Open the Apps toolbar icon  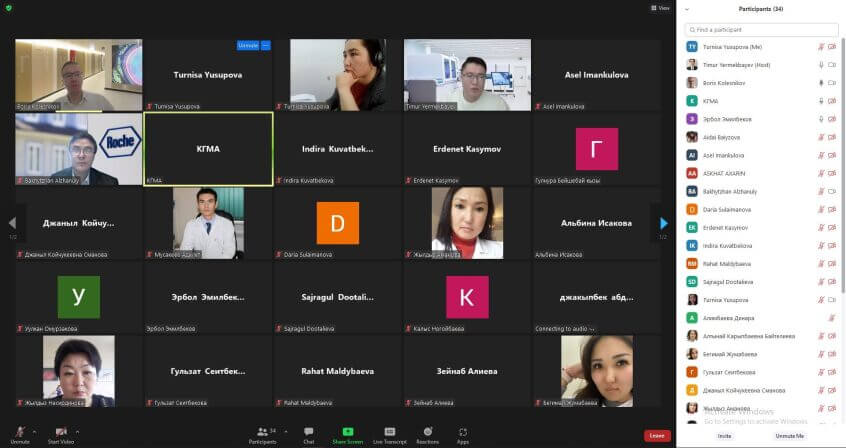tap(463, 433)
